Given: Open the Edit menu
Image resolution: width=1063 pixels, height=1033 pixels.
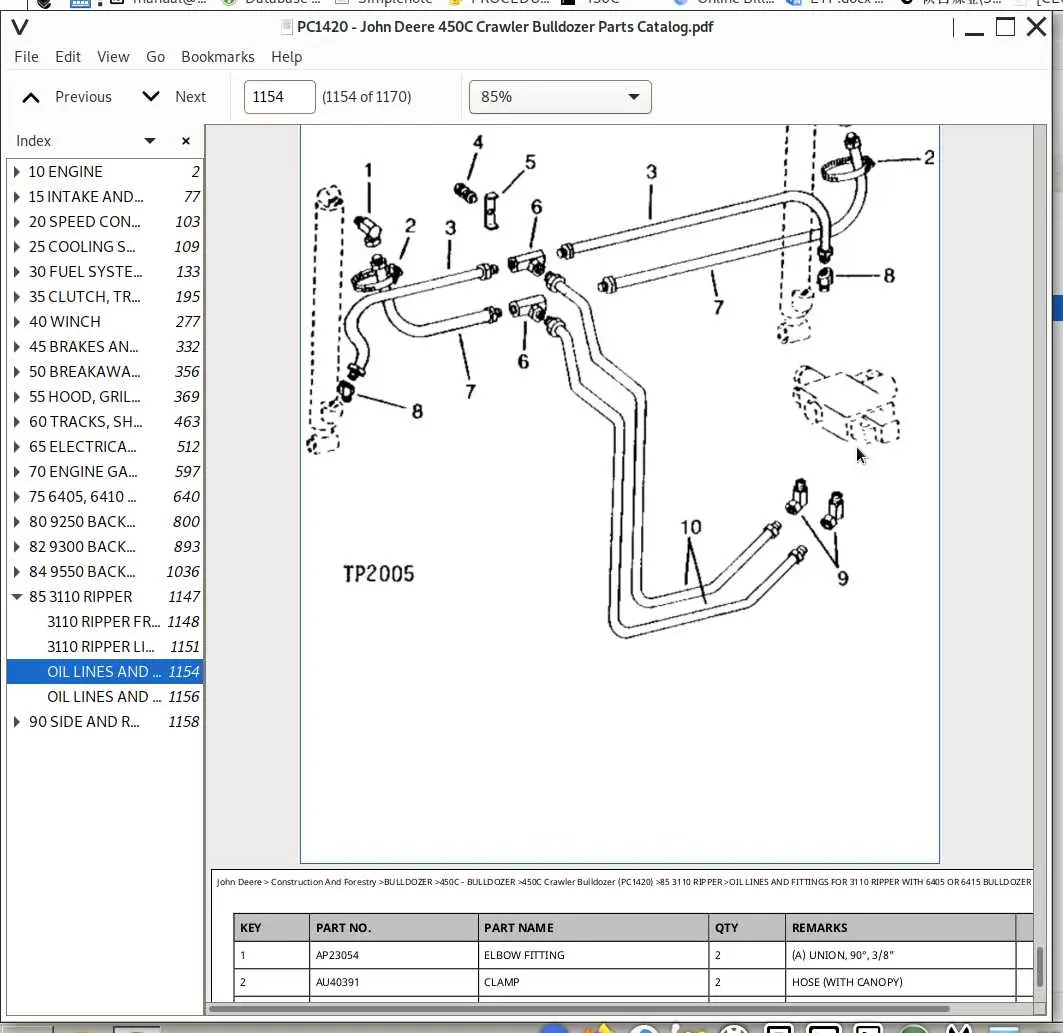Looking at the screenshot, I should point(68,57).
